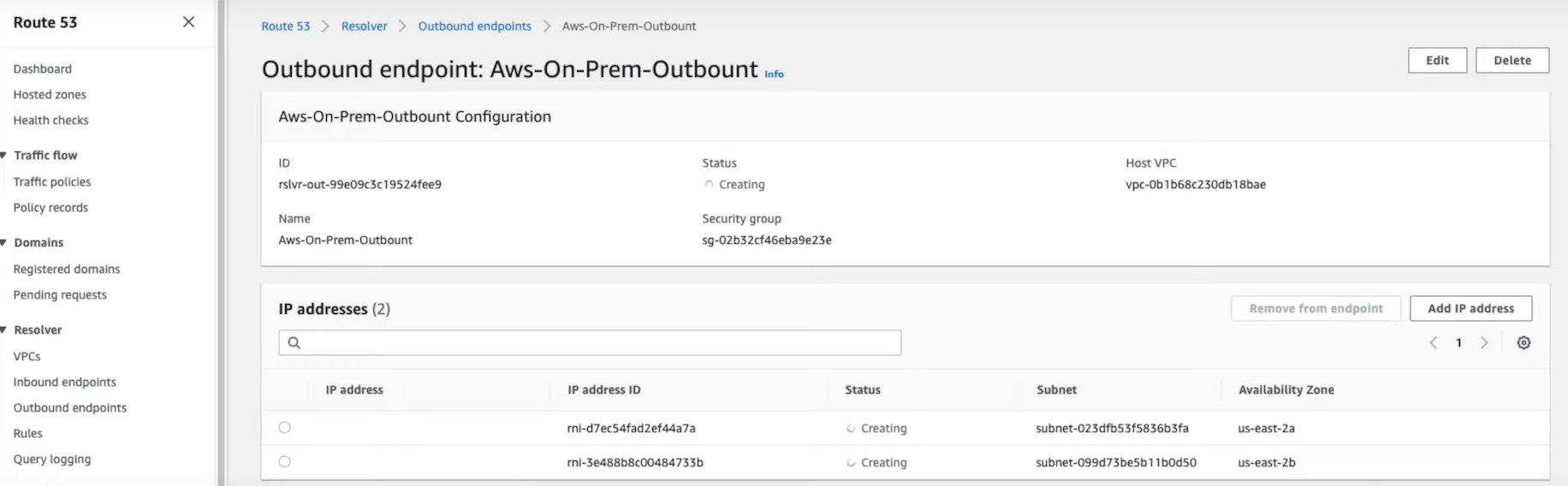Go to Outbound endpoints in sidebar
The image size is (1568, 486).
[70, 408]
